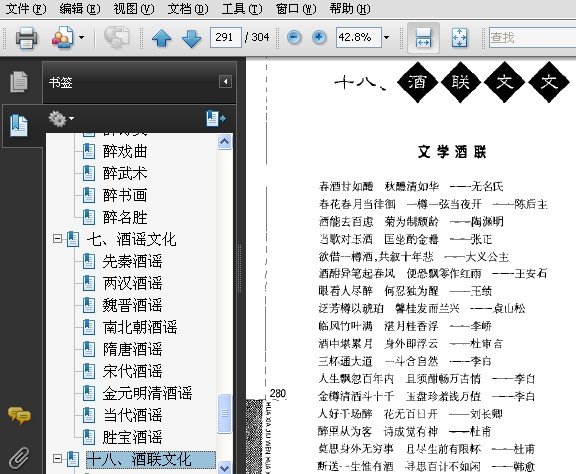576x474 pixels.
Task: Select the 醉戏曲 bookmark
Action: pos(125,151)
